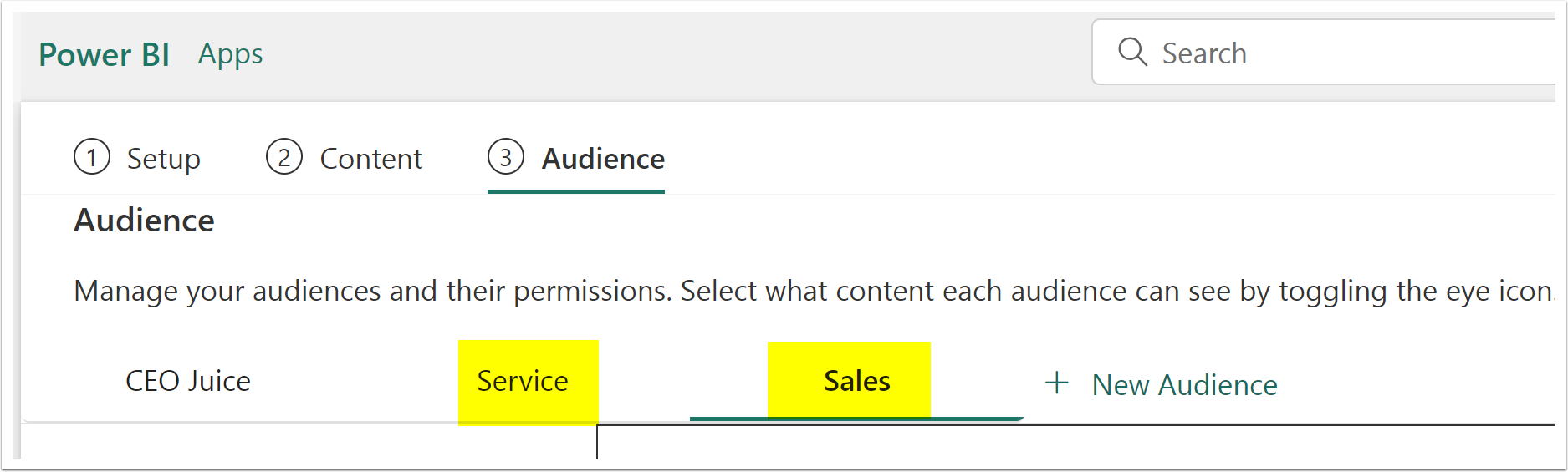This screenshot has height=472, width=1568.
Task: Switch to the Setup step label
Action: pyautogui.click(x=164, y=159)
